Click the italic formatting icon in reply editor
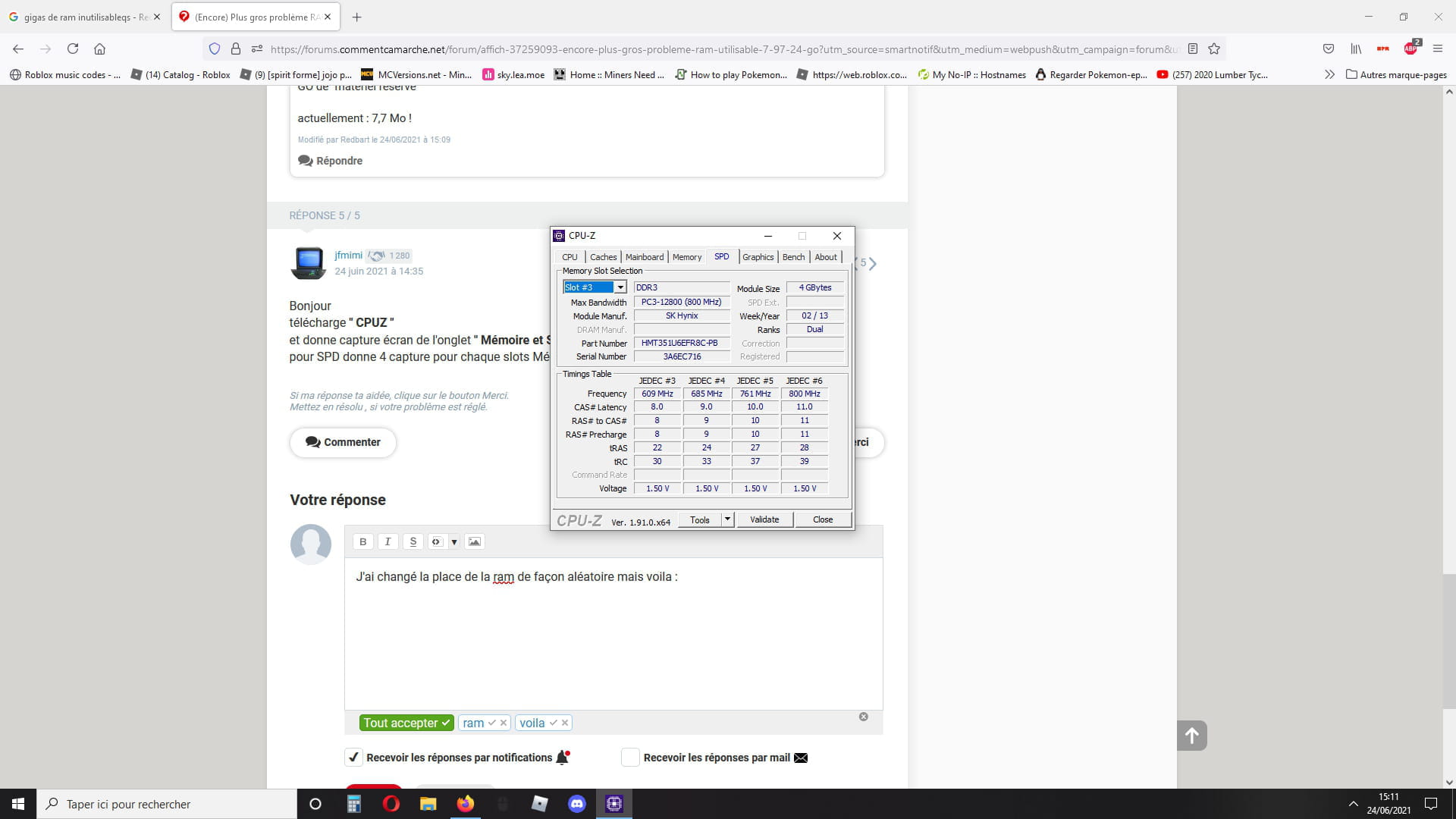The image size is (1456, 819). coord(388,541)
